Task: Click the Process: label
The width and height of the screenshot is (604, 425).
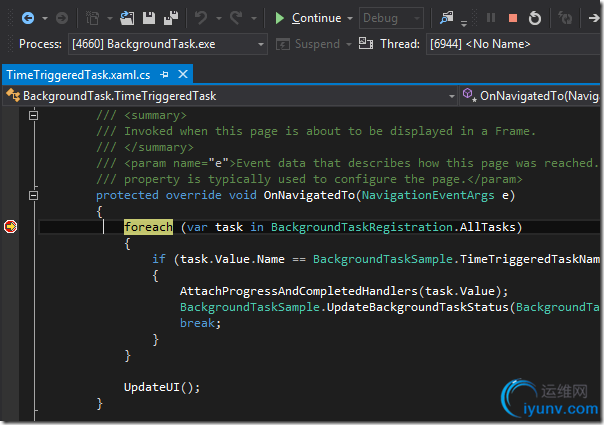Action: point(40,44)
